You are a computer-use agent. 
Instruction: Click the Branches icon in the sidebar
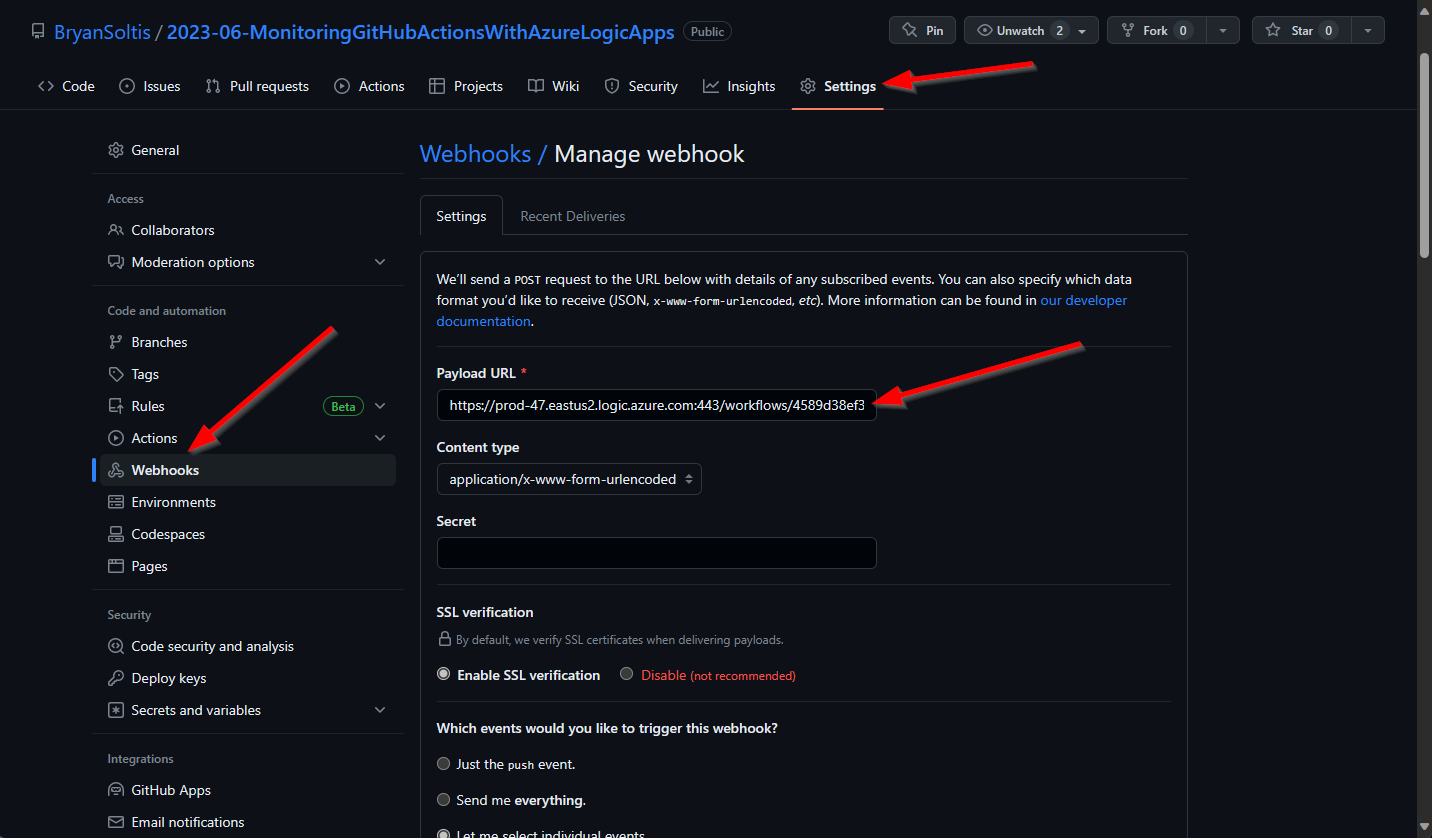tap(116, 342)
